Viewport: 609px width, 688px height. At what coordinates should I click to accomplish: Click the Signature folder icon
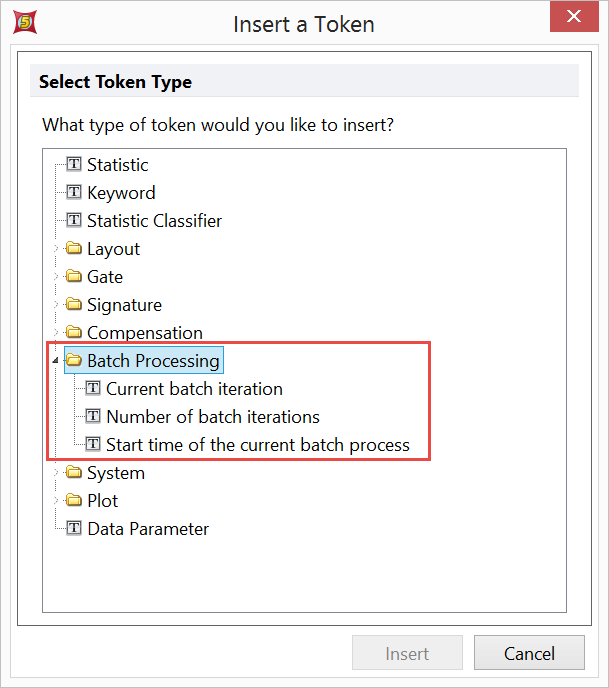[74, 304]
